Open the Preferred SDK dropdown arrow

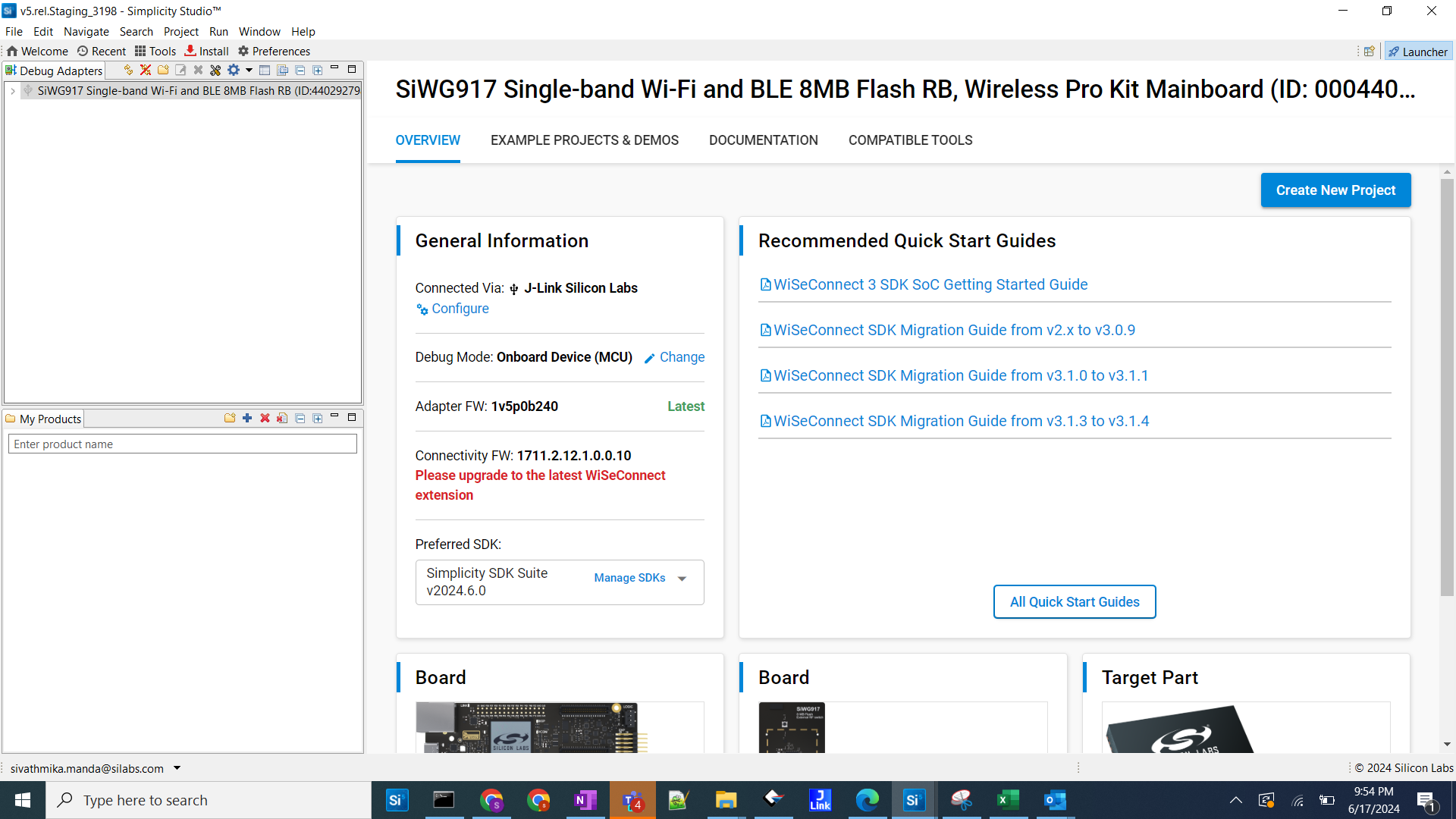tap(682, 579)
